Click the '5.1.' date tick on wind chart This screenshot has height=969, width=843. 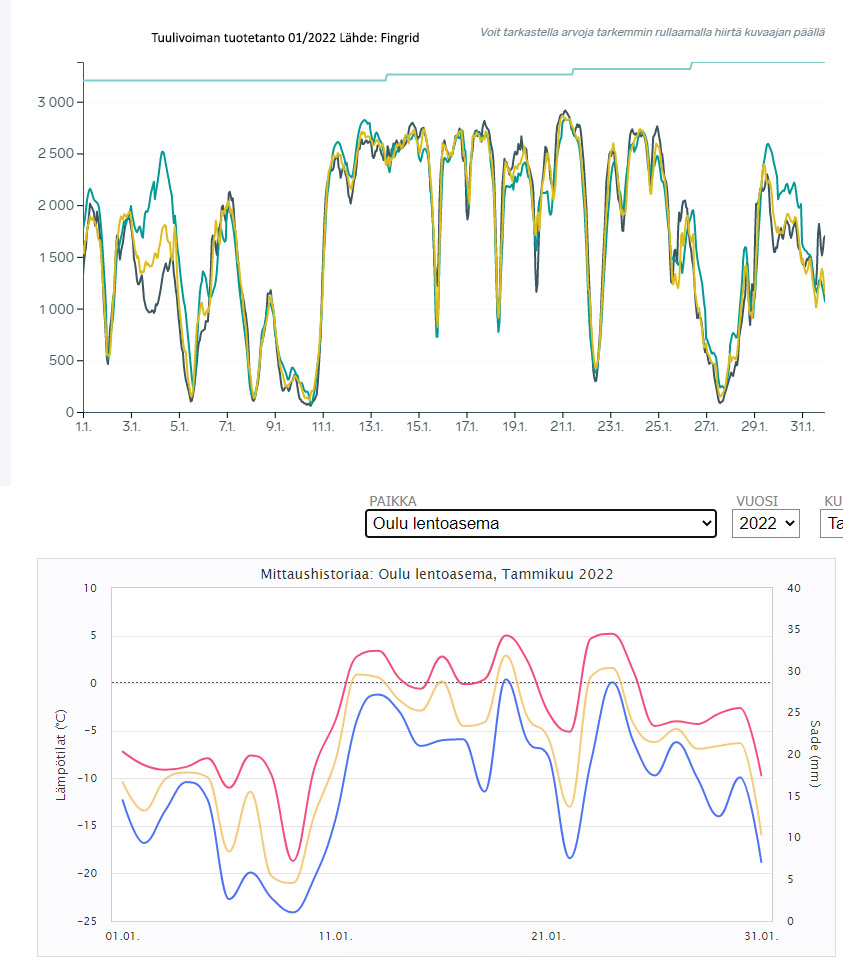(179, 426)
